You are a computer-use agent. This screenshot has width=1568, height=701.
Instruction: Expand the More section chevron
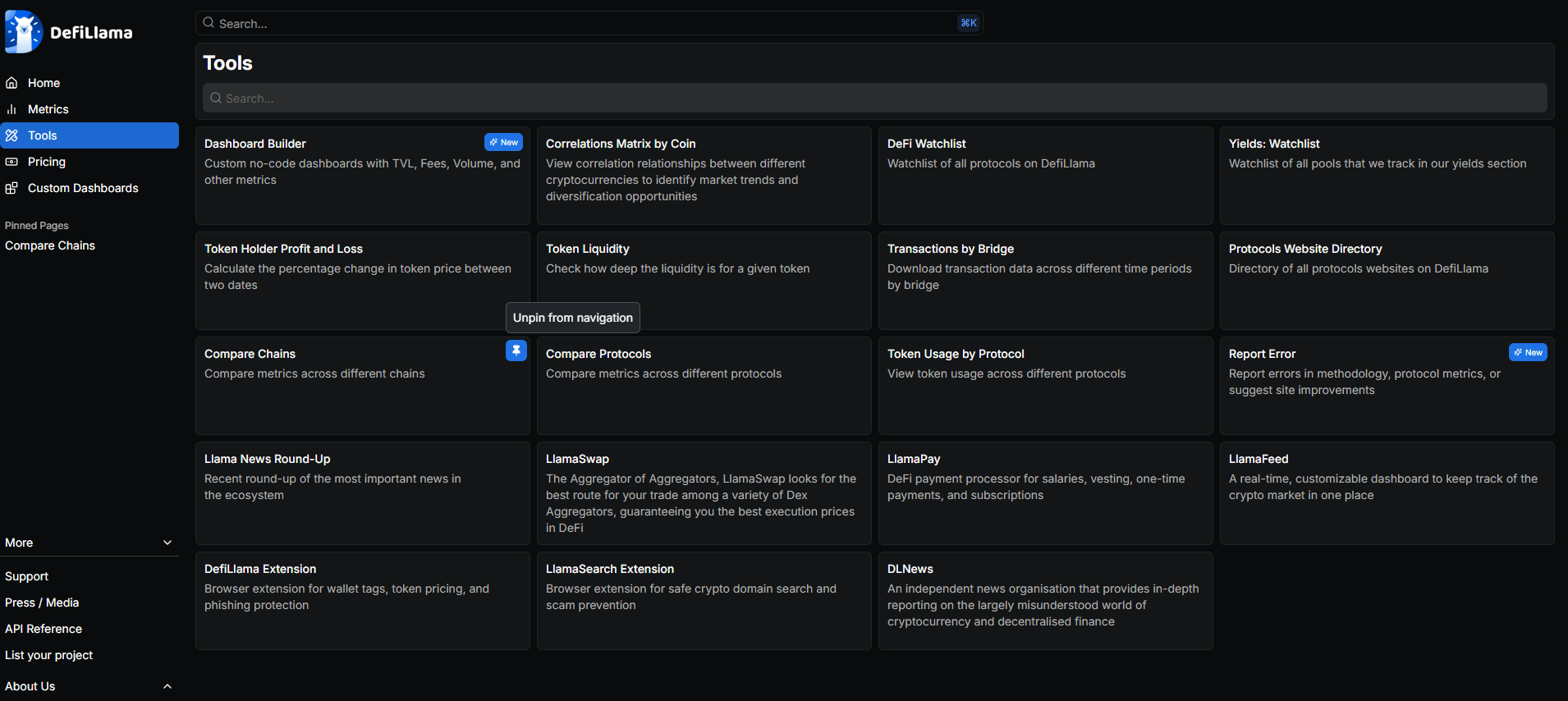(x=167, y=543)
